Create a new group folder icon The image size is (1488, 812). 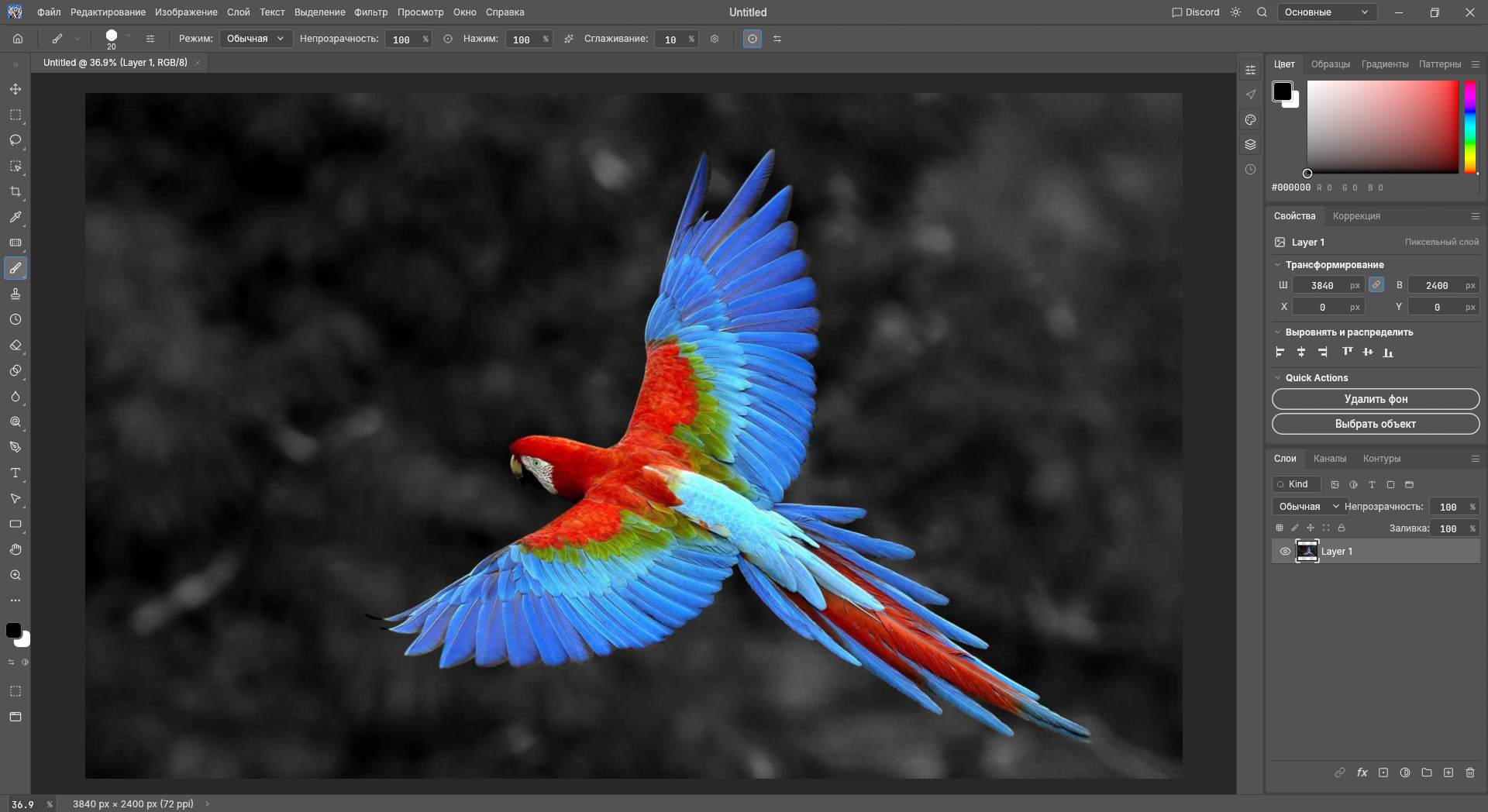click(x=1427, y=772)
